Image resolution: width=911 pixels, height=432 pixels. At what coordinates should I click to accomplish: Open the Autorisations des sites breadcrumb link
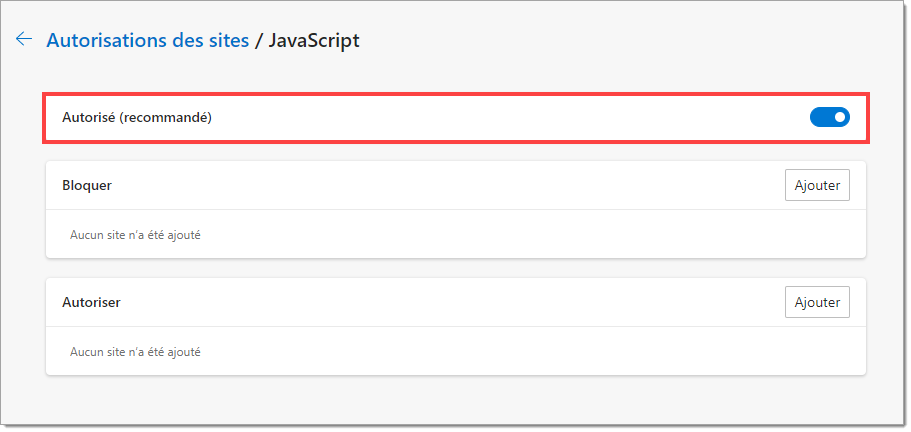pyautogui.click(x=148, y=40)
